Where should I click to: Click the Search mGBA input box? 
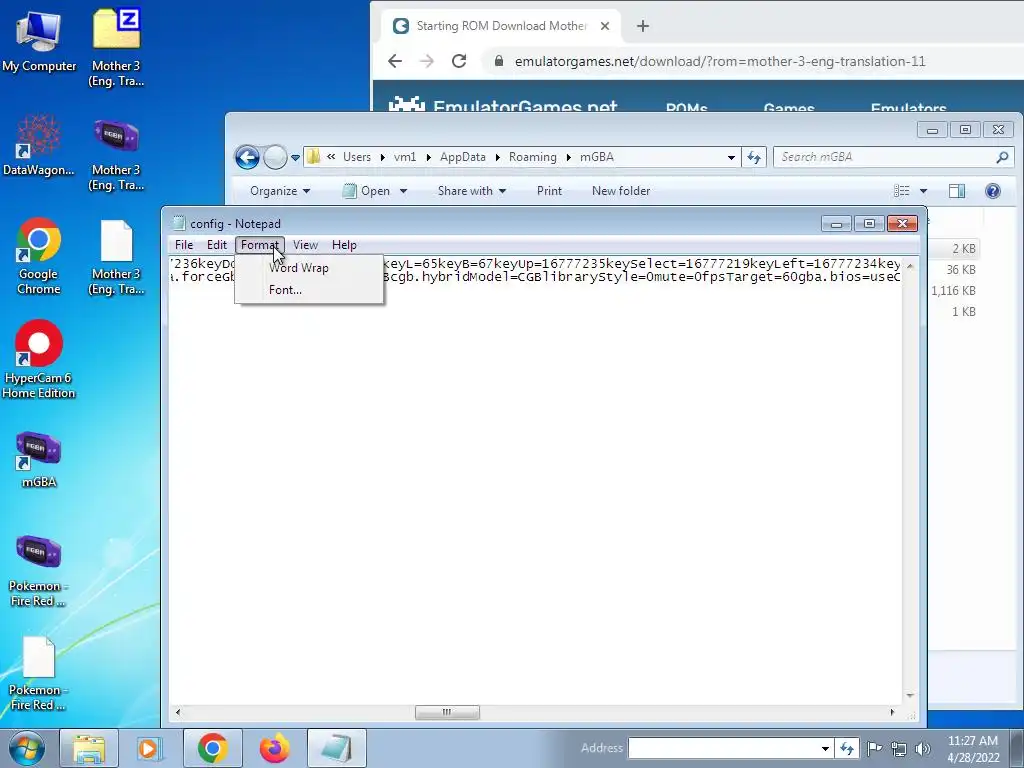click(884, 157)
